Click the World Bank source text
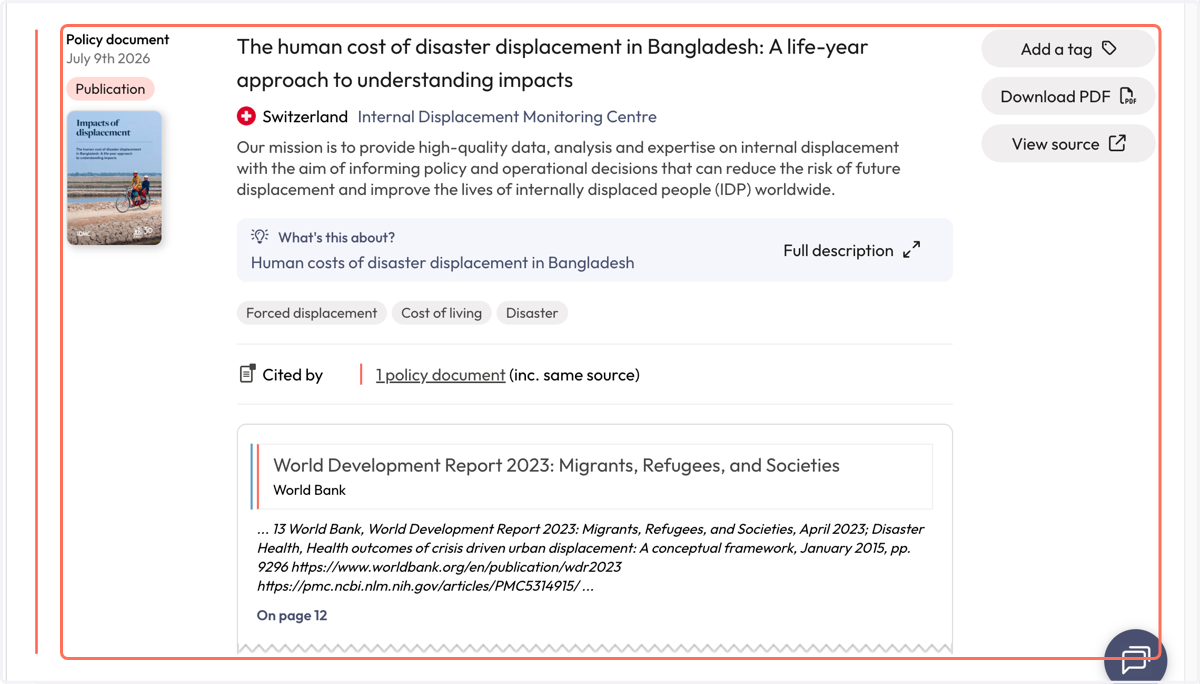The width and height of the screenshot is (1200, 684). tap(309, 490)
